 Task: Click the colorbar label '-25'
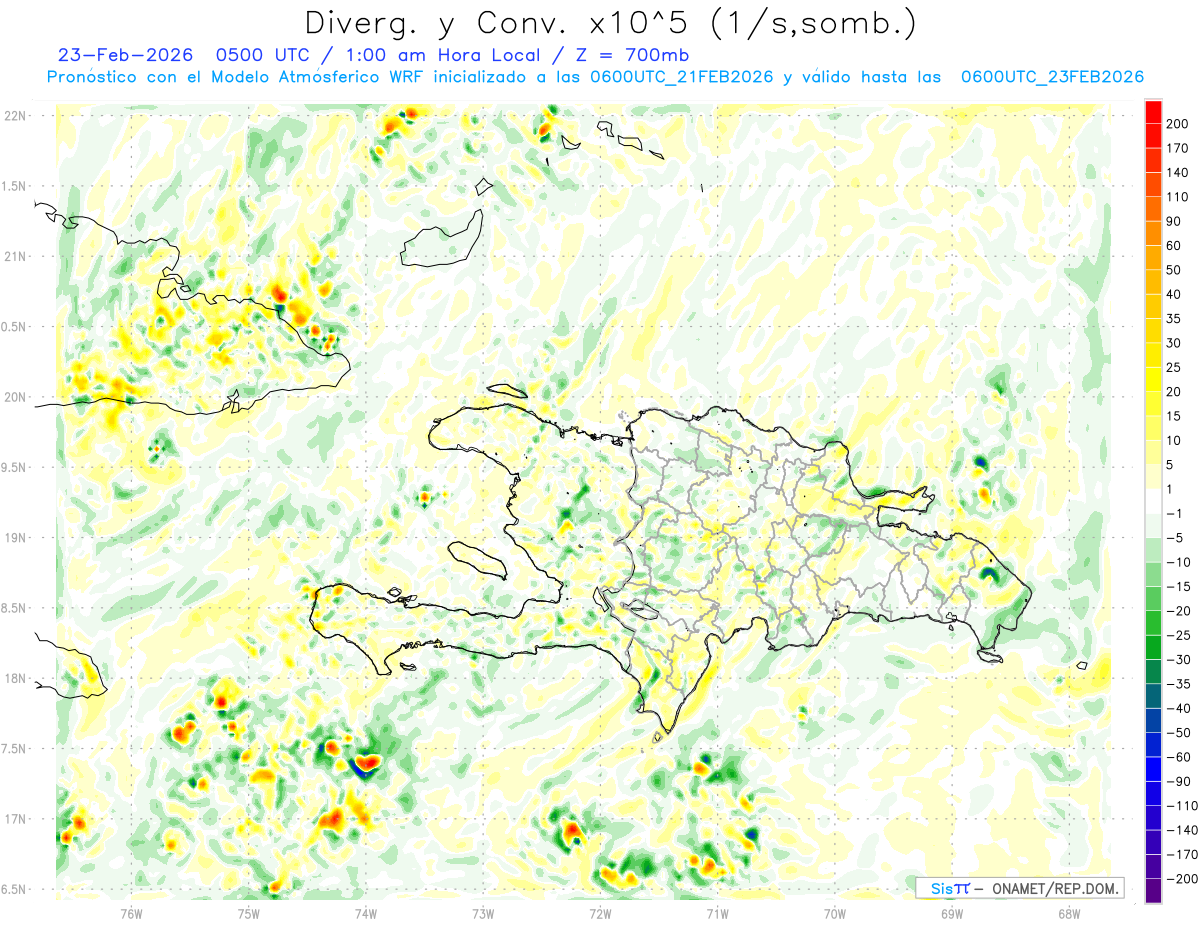tap(1180, 636)
